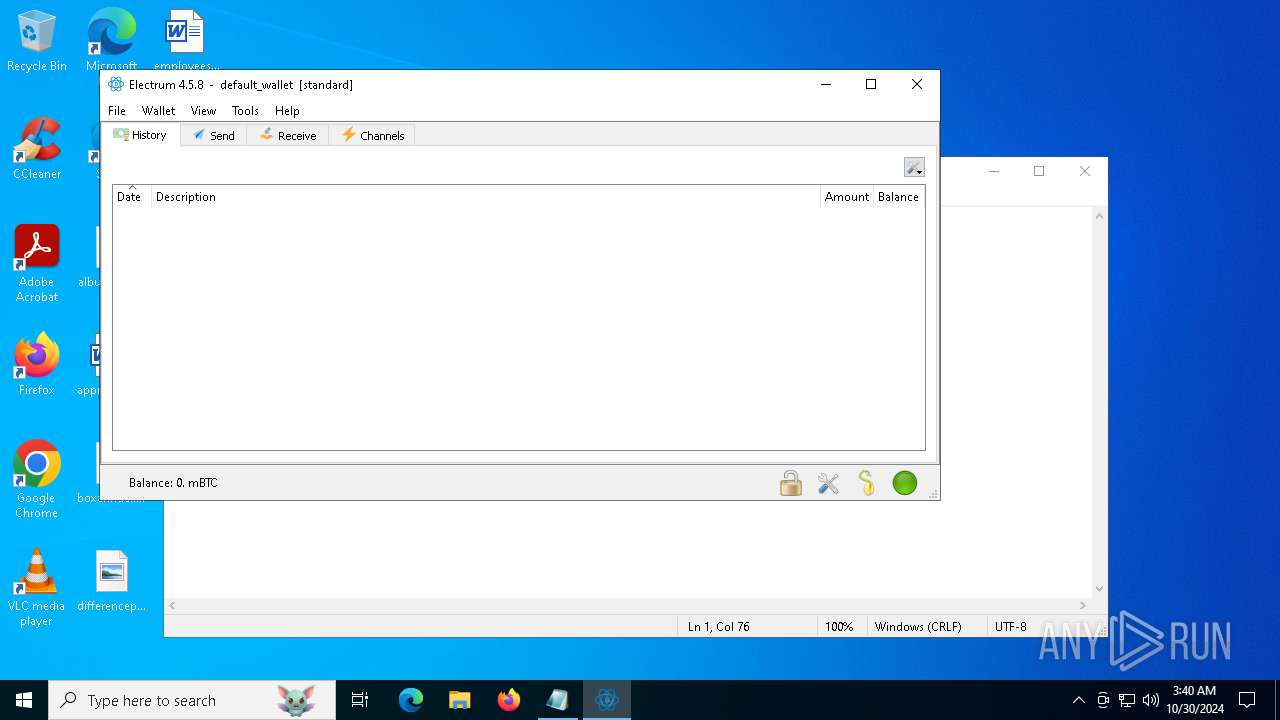Sort history by Date column

(x=131, y=197)
